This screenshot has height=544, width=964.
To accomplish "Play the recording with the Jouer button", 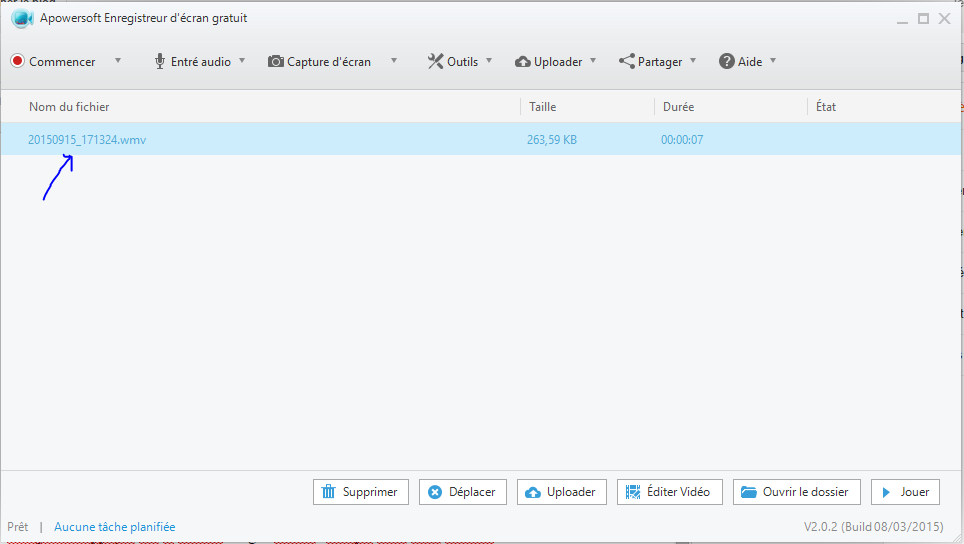I will click(906, 492).
